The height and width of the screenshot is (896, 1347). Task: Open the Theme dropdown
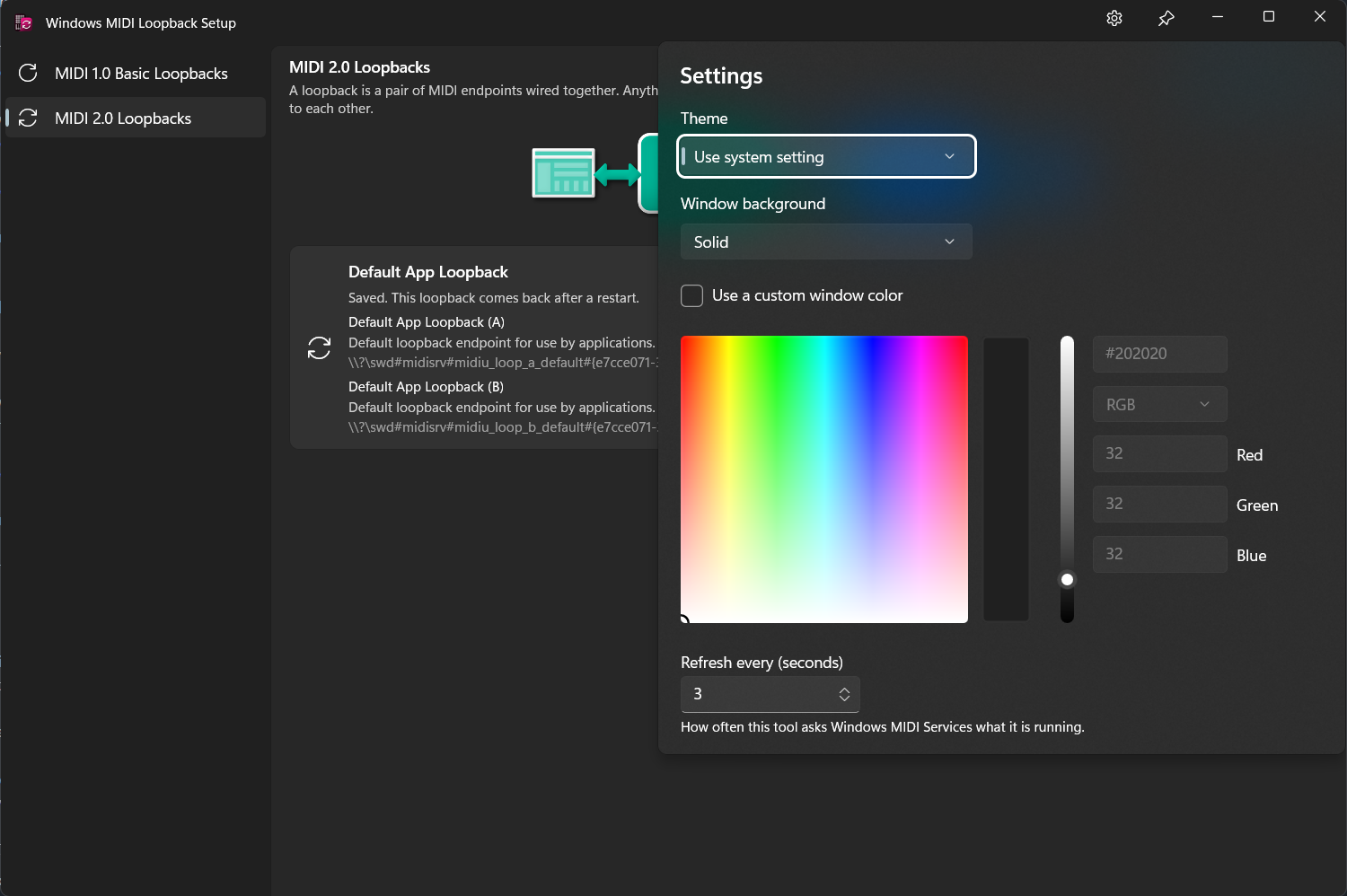(826, 156)
